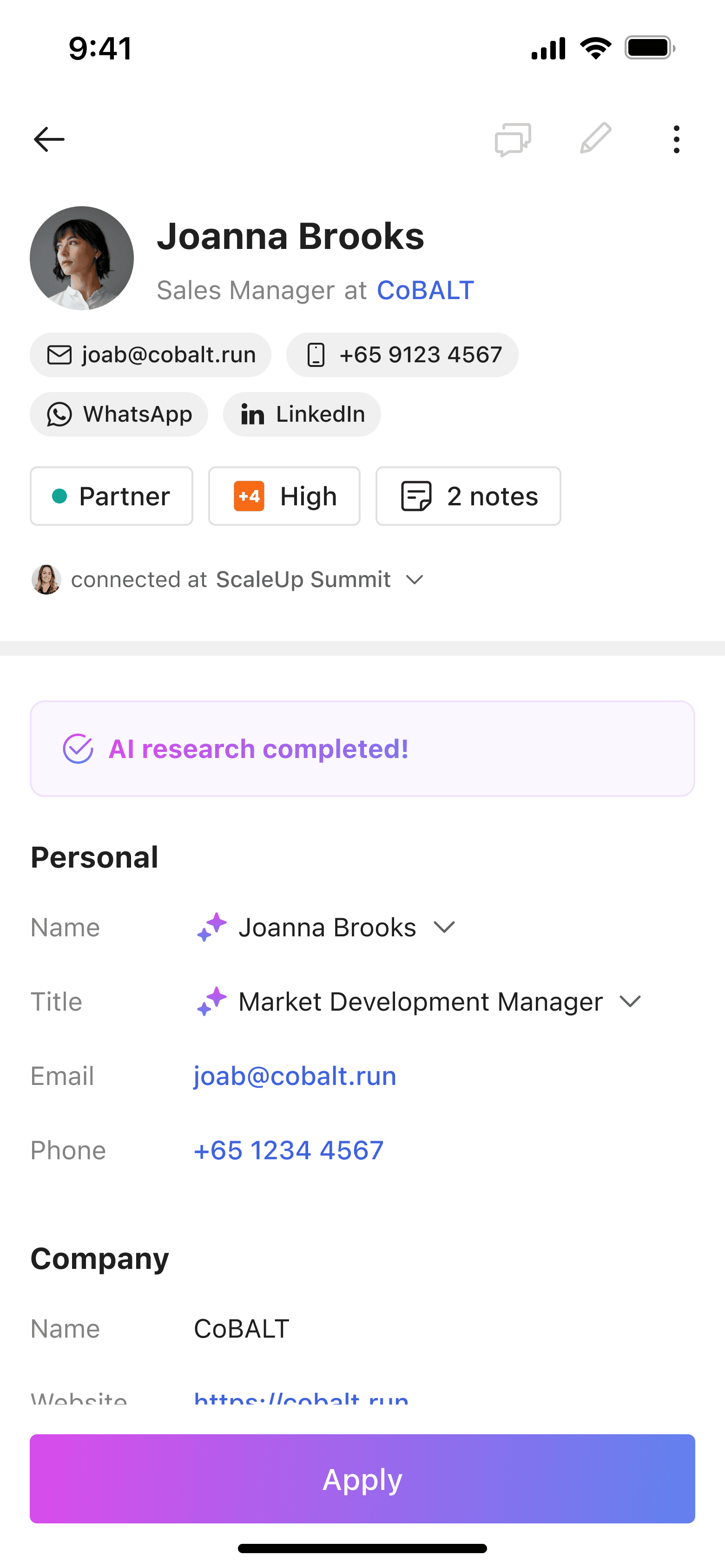Open the Market Development Manager title dropdown
725x1568 pixels.
pyautogui.click(x=630, y=1001)
